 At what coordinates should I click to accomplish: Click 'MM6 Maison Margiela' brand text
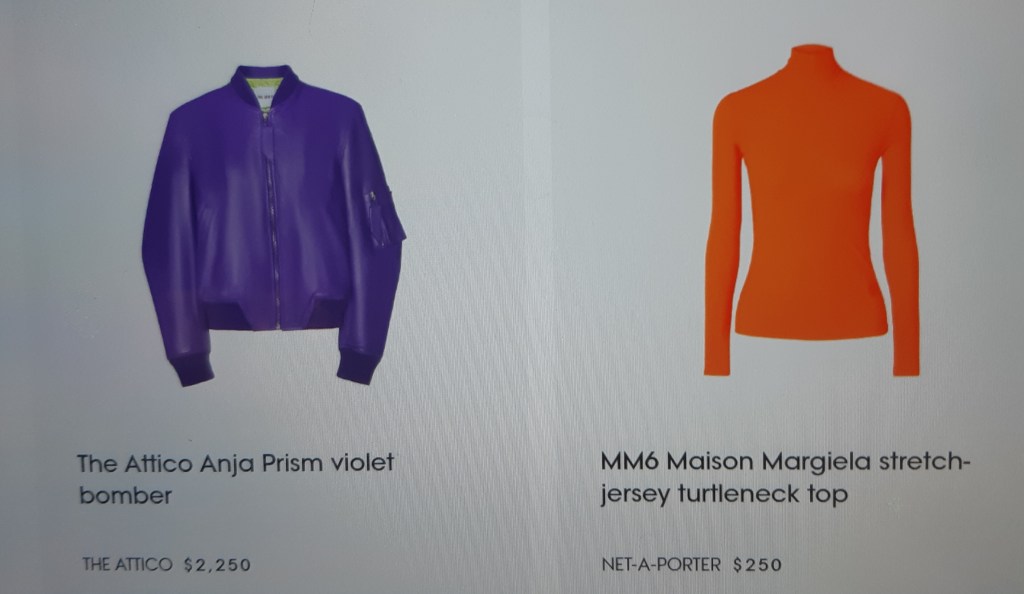pyautogui.click(x=735, y=462)
